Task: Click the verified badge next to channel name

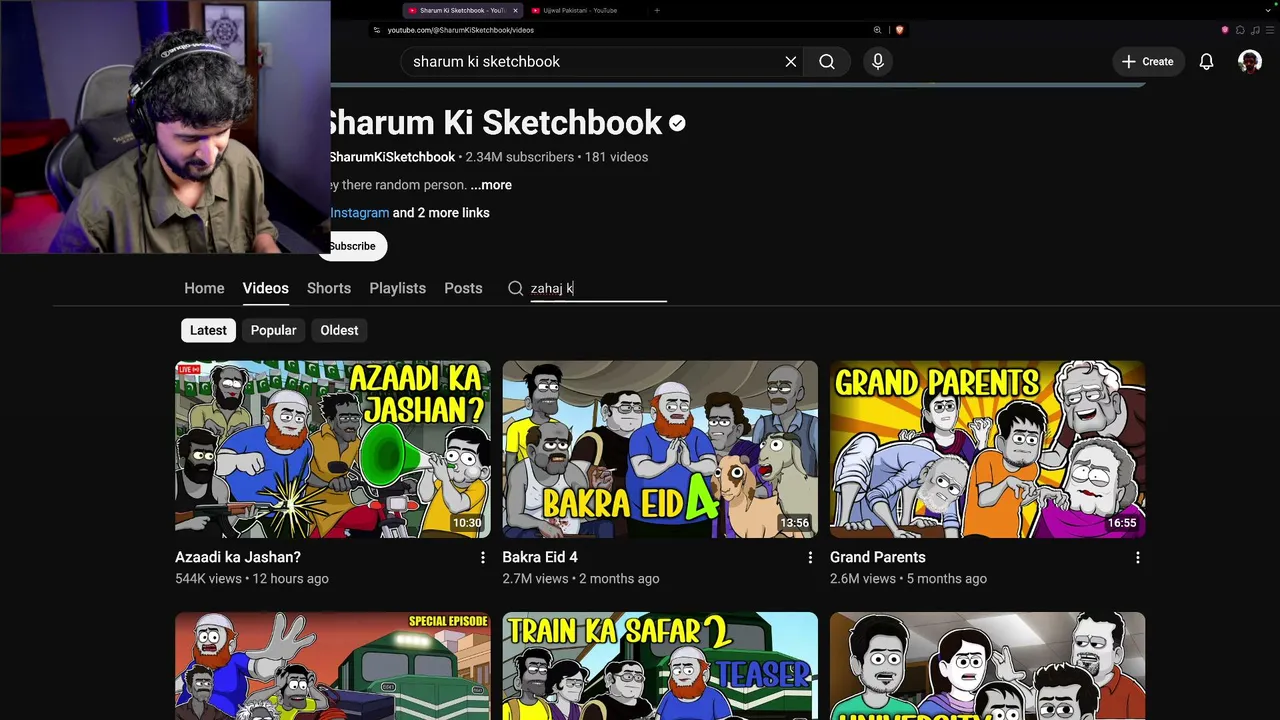Action: coord(677,123)
